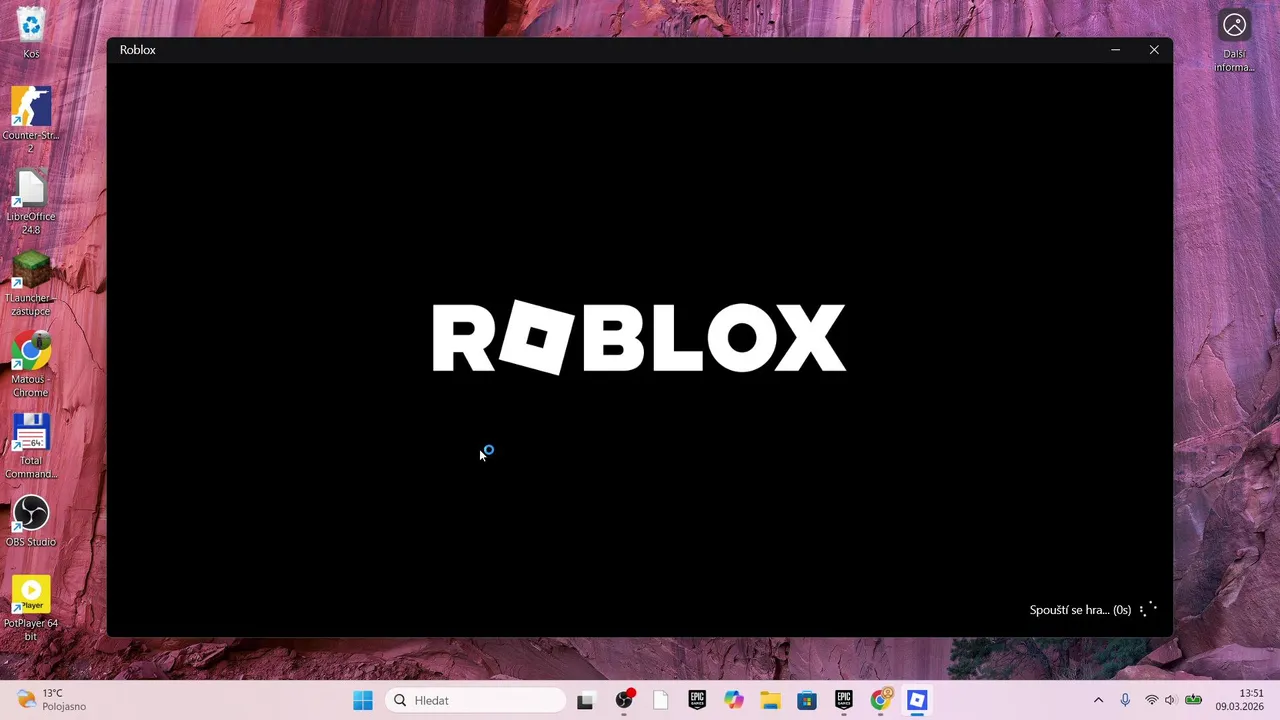The image size is (1280, 720).
Task: Click the Roblox taskbar icon
Action: (x=917, y=700)
